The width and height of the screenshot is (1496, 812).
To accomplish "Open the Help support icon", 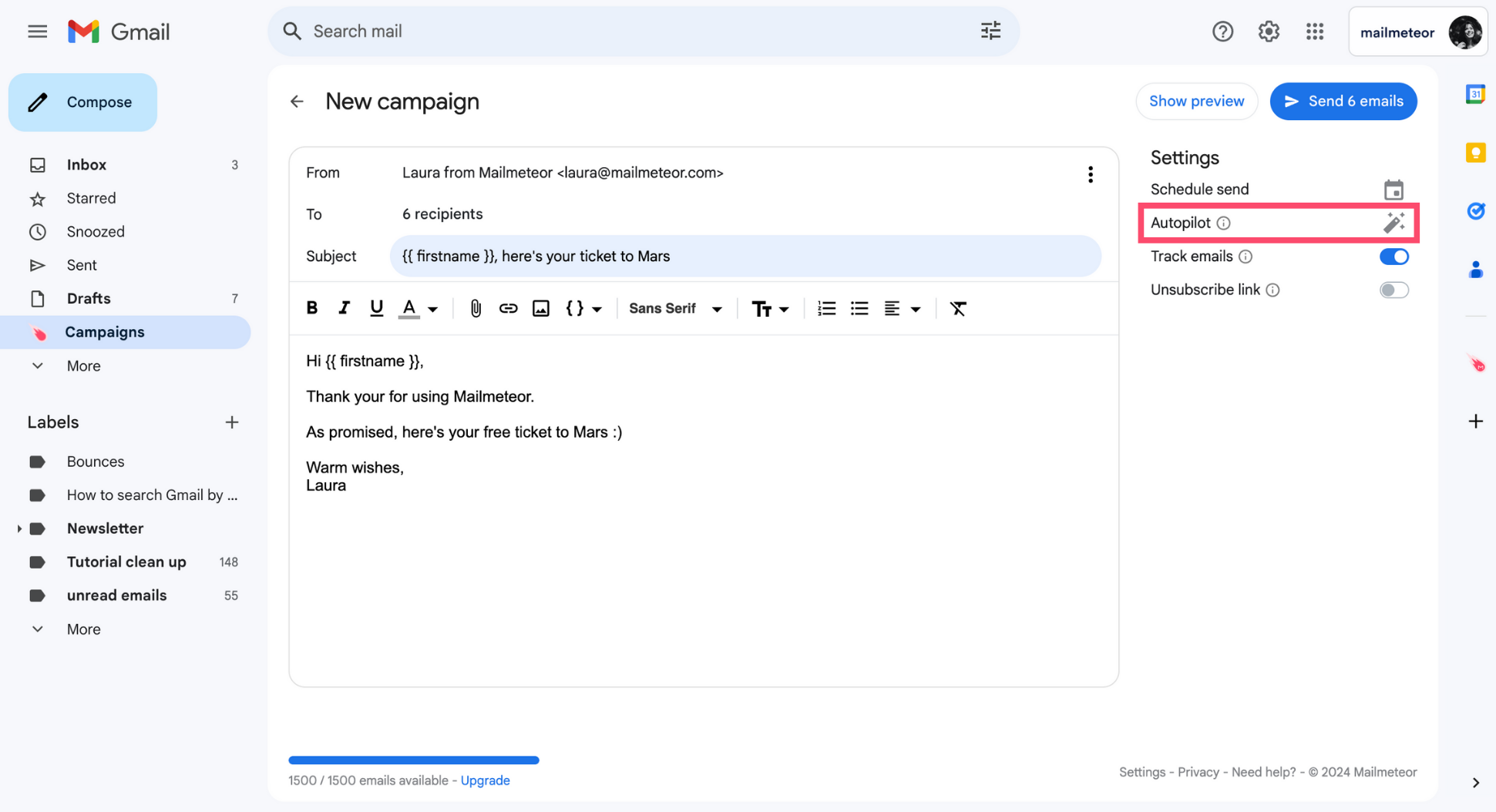I will tap(1222, 32).
